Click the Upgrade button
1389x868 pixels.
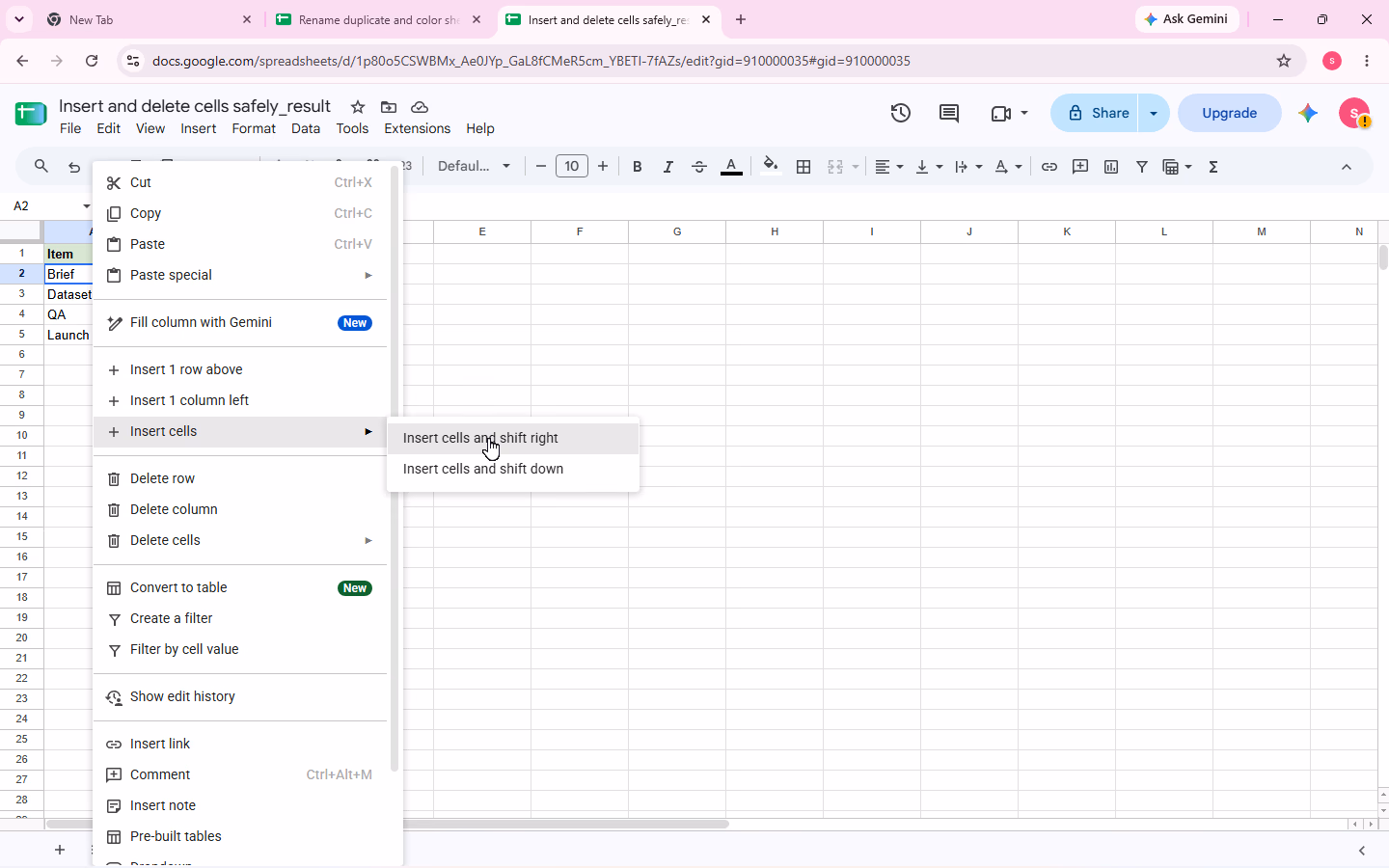(1230, 113)
